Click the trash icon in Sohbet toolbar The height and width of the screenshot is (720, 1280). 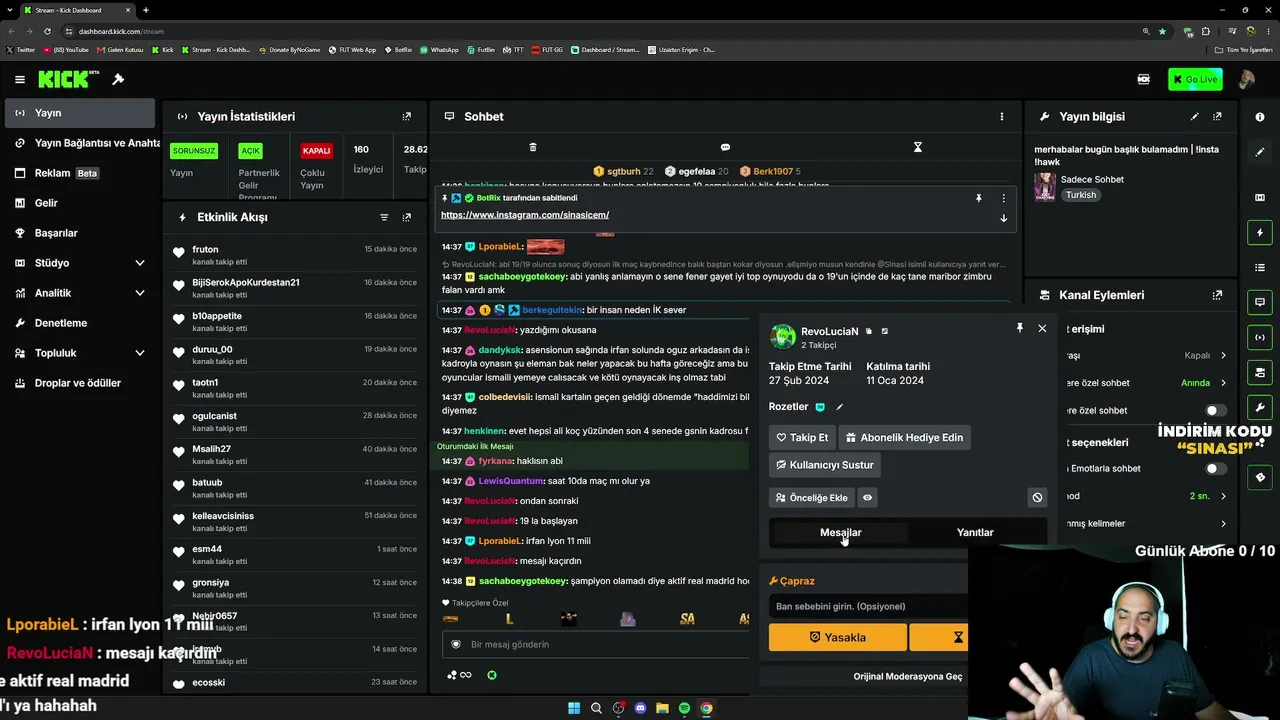pyautogui.click(x=533, y=147)
